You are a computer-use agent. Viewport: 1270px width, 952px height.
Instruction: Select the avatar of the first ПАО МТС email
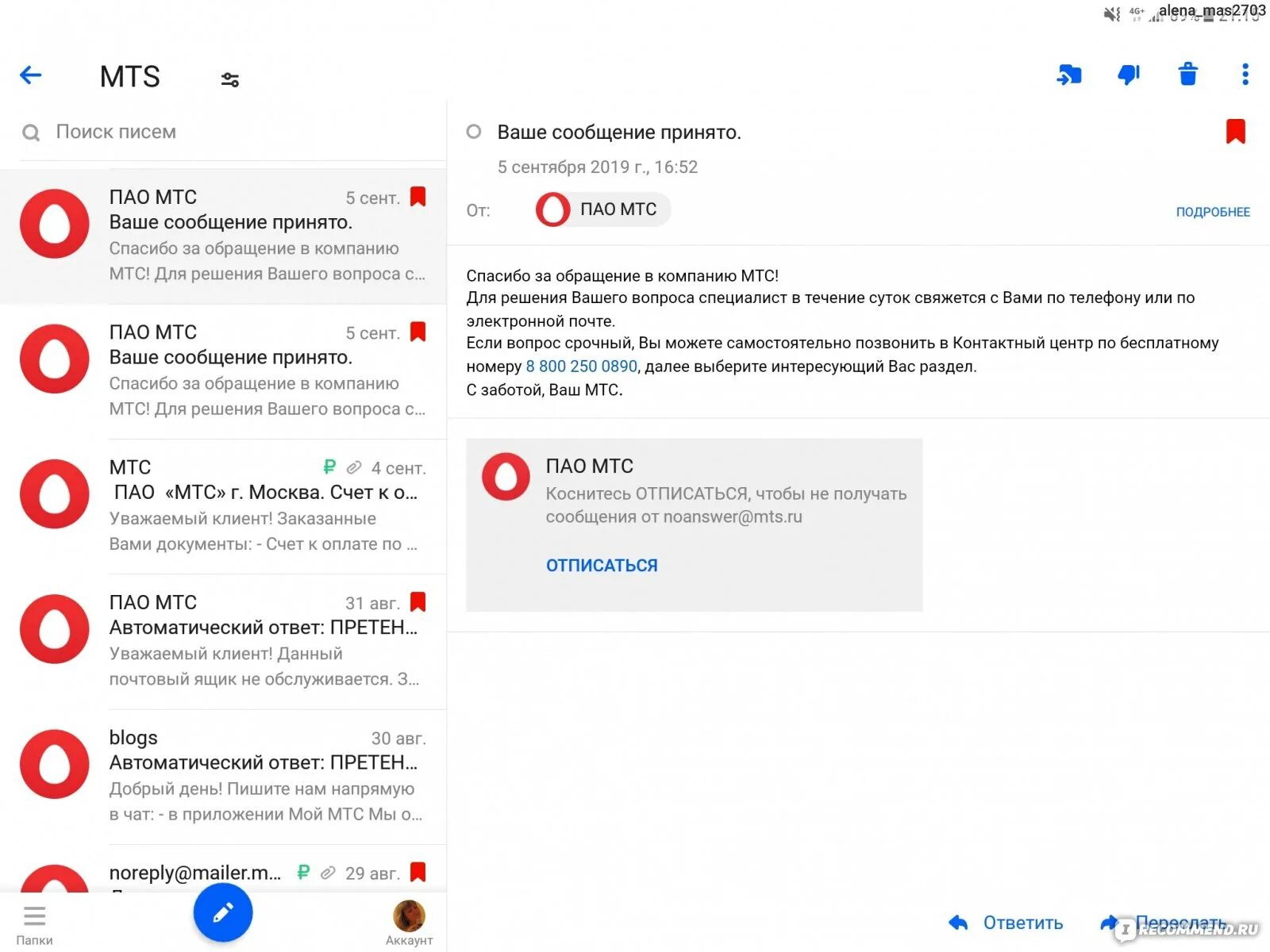click(55, 224)
